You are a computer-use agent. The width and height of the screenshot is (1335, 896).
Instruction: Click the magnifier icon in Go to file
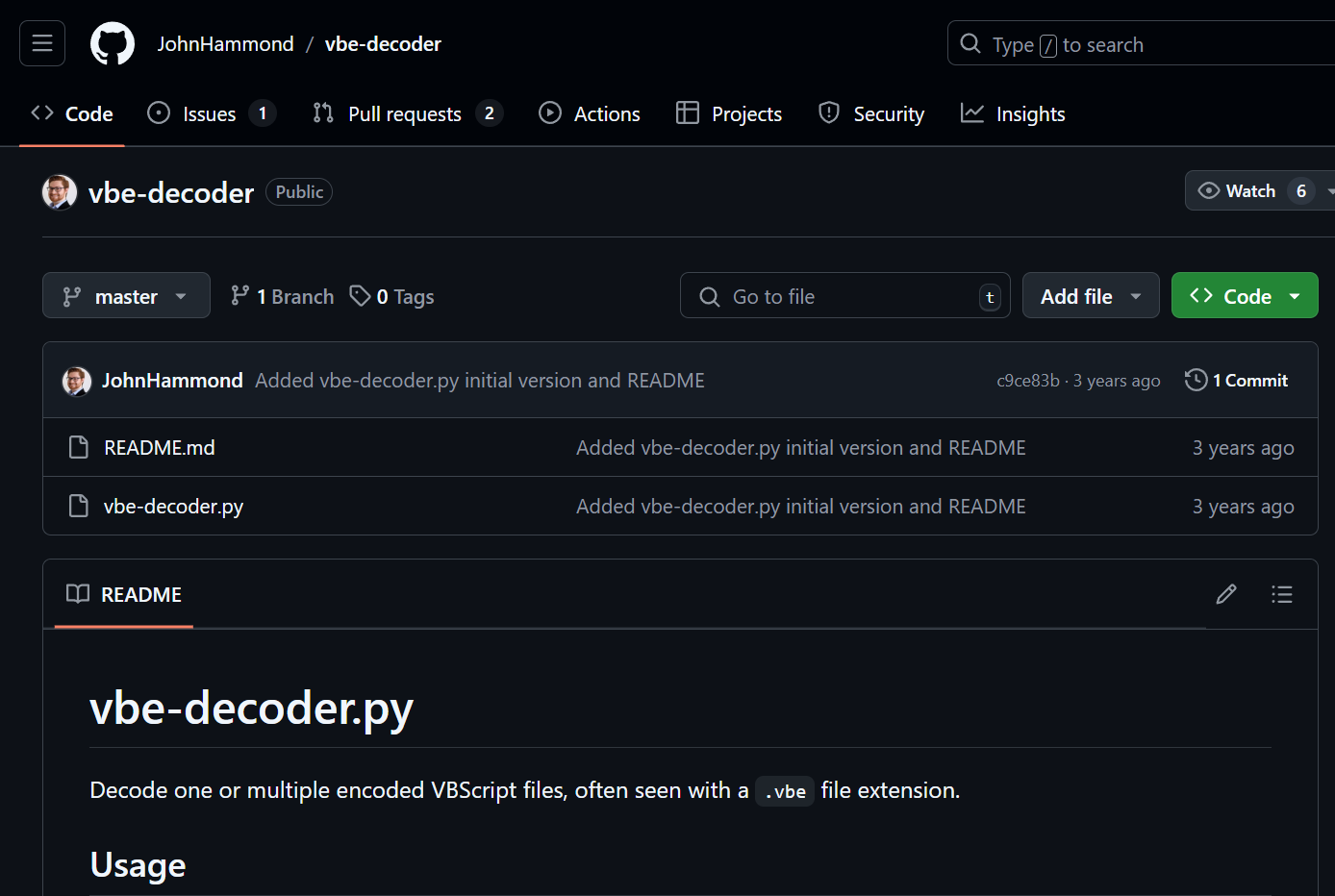(x=710, y=297)
